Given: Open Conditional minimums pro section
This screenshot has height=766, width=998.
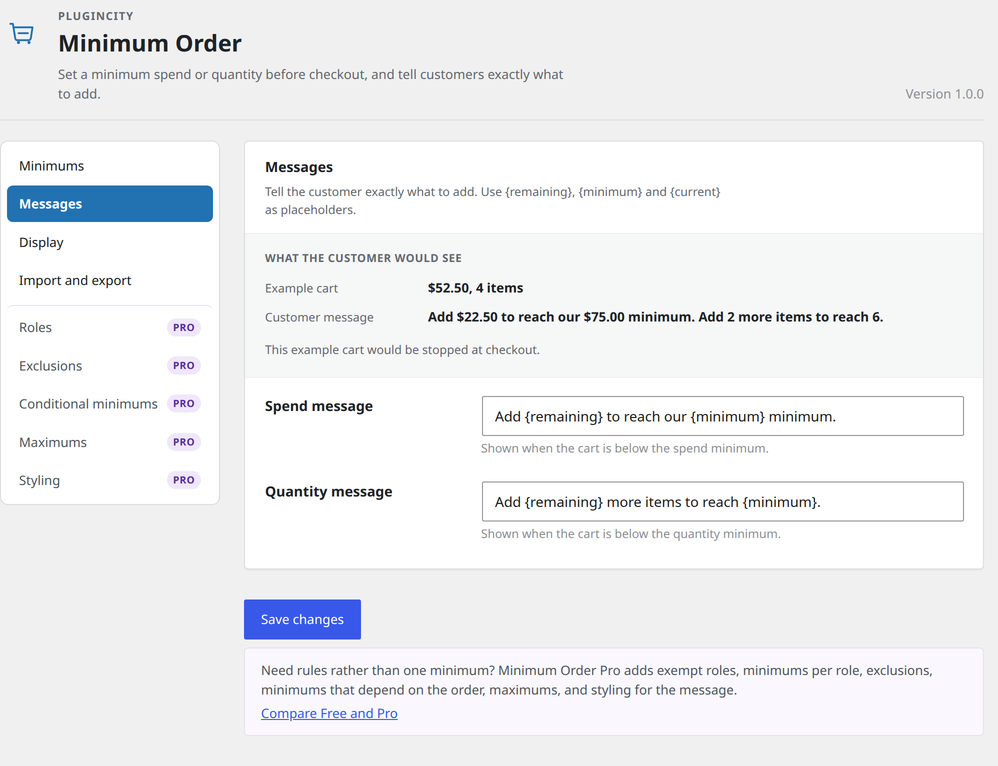Looking at the screenshot, I should point(109,404).
